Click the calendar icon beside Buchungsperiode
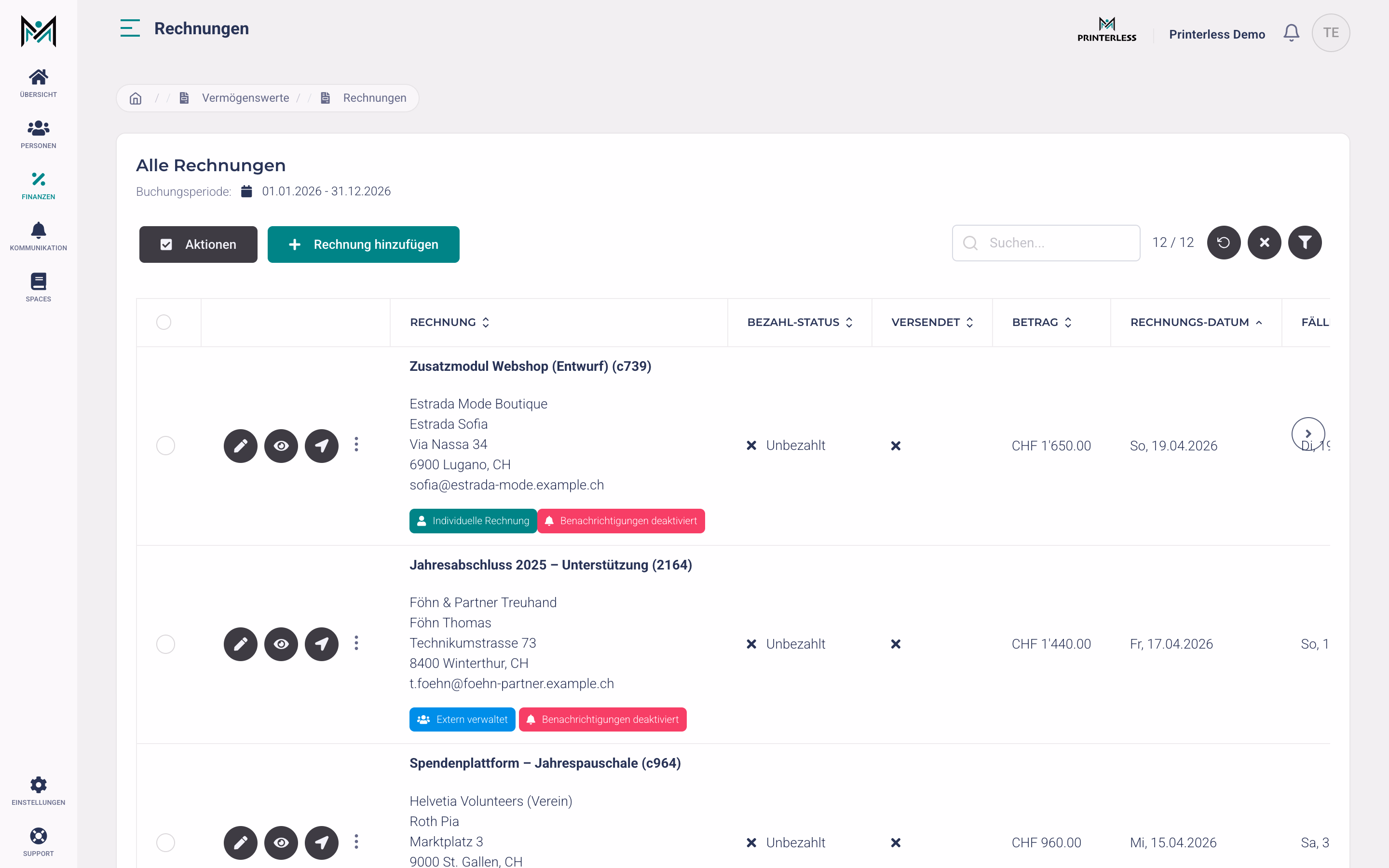 tap(246, 191)
